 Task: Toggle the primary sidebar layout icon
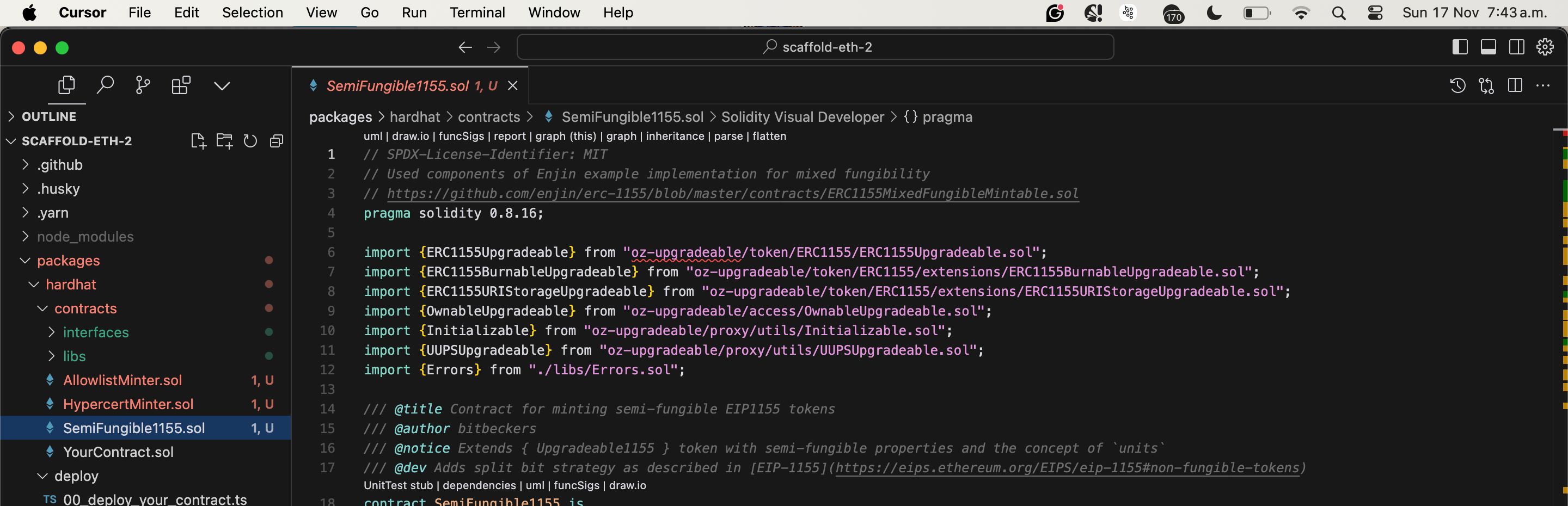[1460, 47]
